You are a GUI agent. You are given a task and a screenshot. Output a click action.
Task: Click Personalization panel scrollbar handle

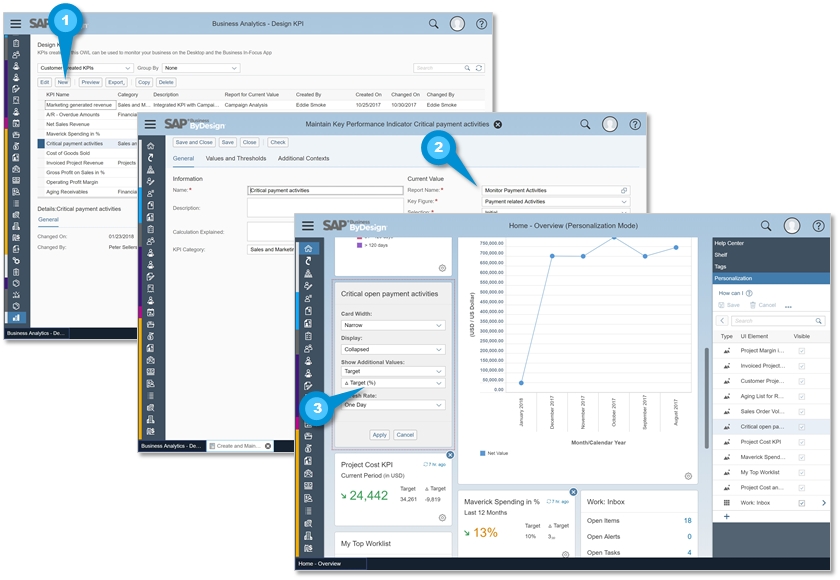(x=707, y=397)
